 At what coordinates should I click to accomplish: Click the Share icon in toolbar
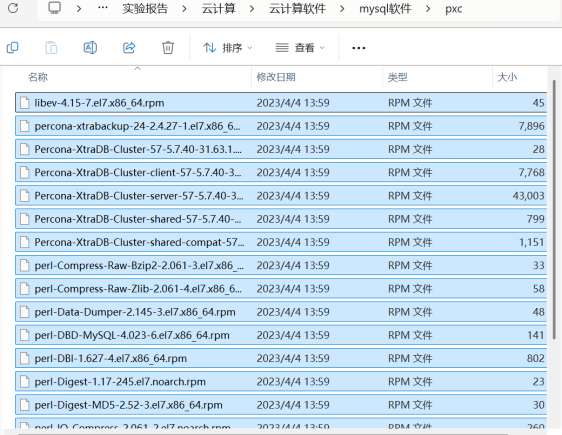coord(129,47)
